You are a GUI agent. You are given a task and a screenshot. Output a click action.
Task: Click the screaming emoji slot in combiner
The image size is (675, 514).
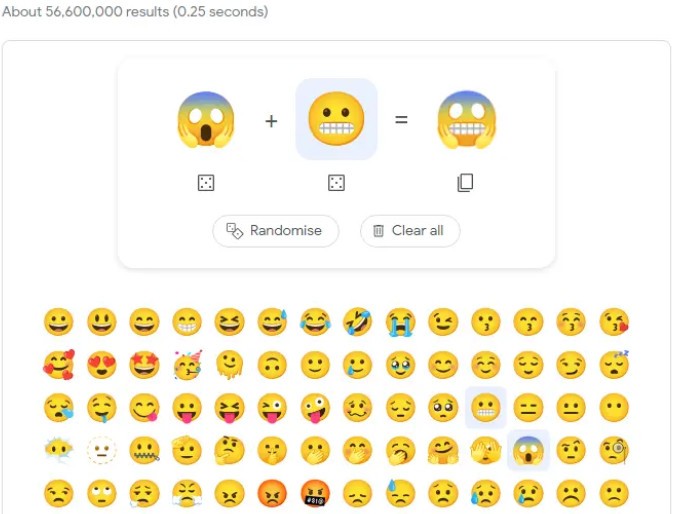[206, 119]
